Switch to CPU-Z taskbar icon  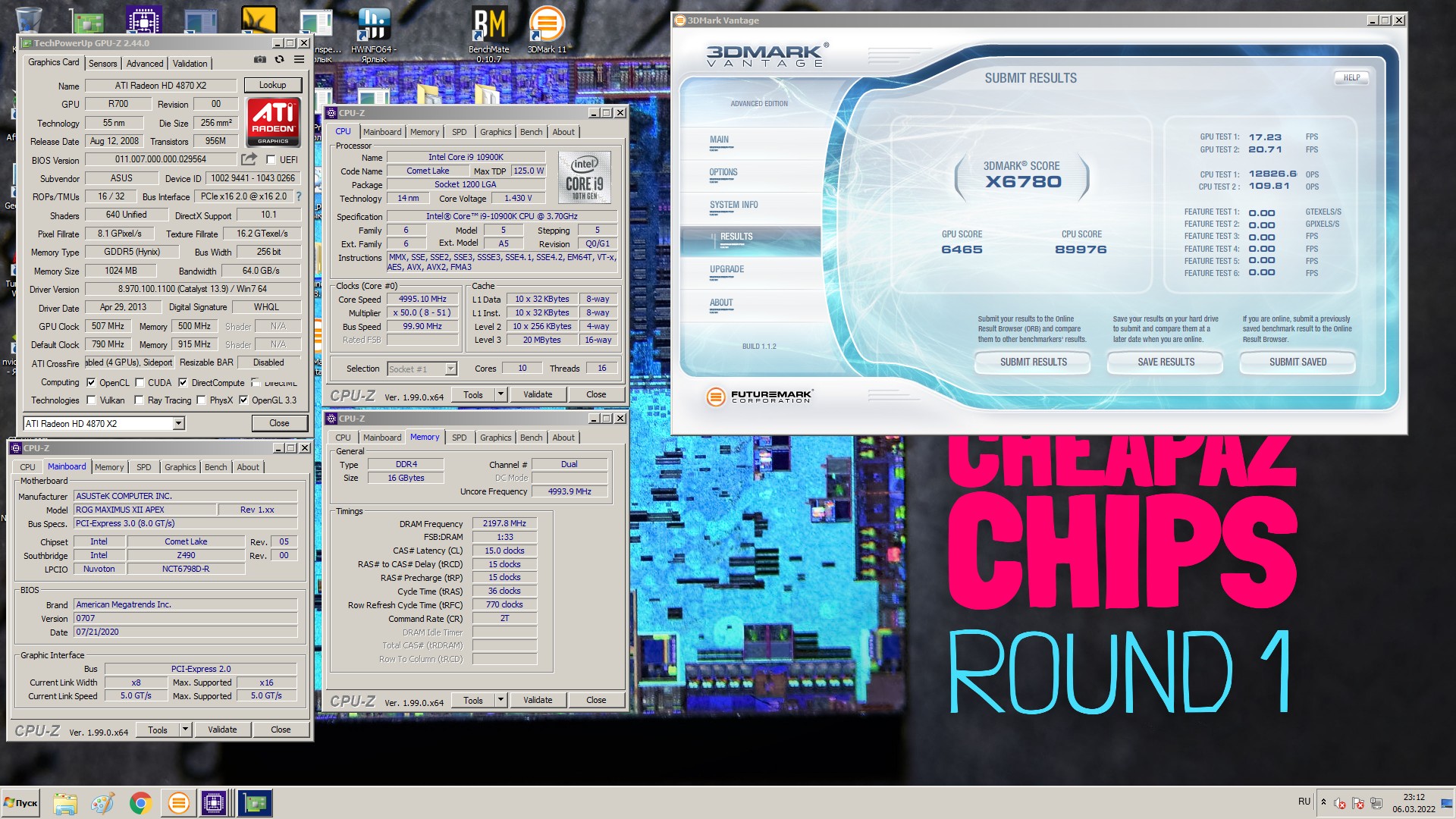click(x=215, y=803)
